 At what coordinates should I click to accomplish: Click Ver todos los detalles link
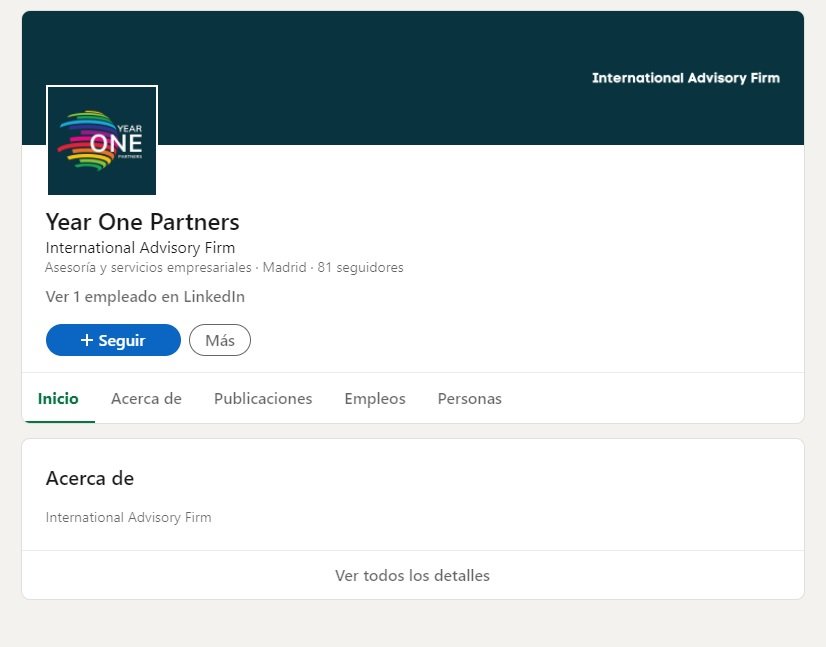click(412, 575)
